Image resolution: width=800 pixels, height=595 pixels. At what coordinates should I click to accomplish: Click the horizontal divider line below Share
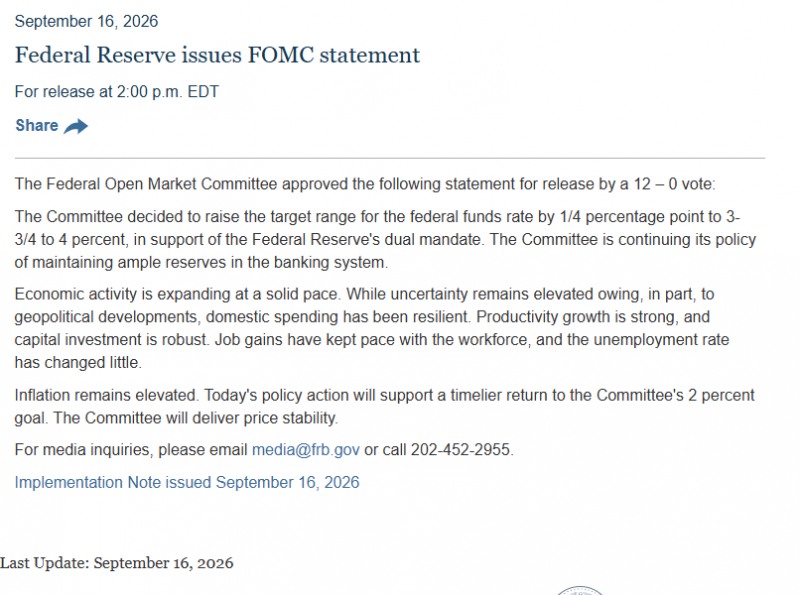tap(390, 158)
